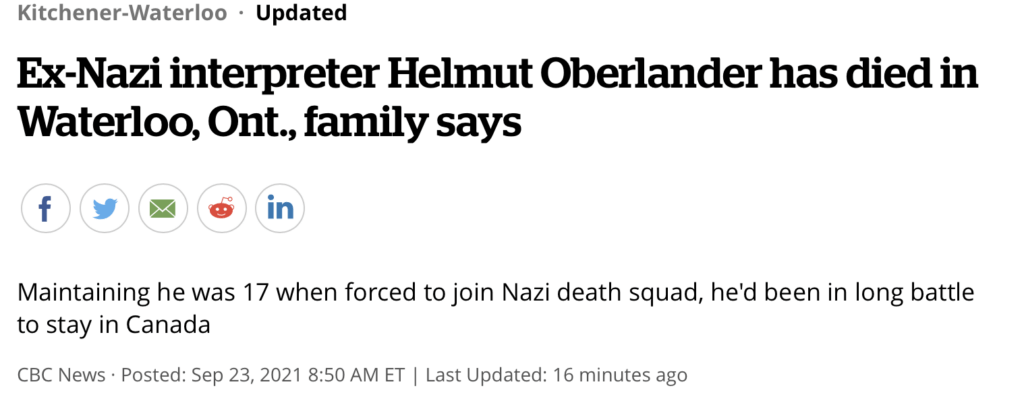Share article on LinkedIn icon
The height and width of the screenshot is (403, 1024).
tap(280, 208)
